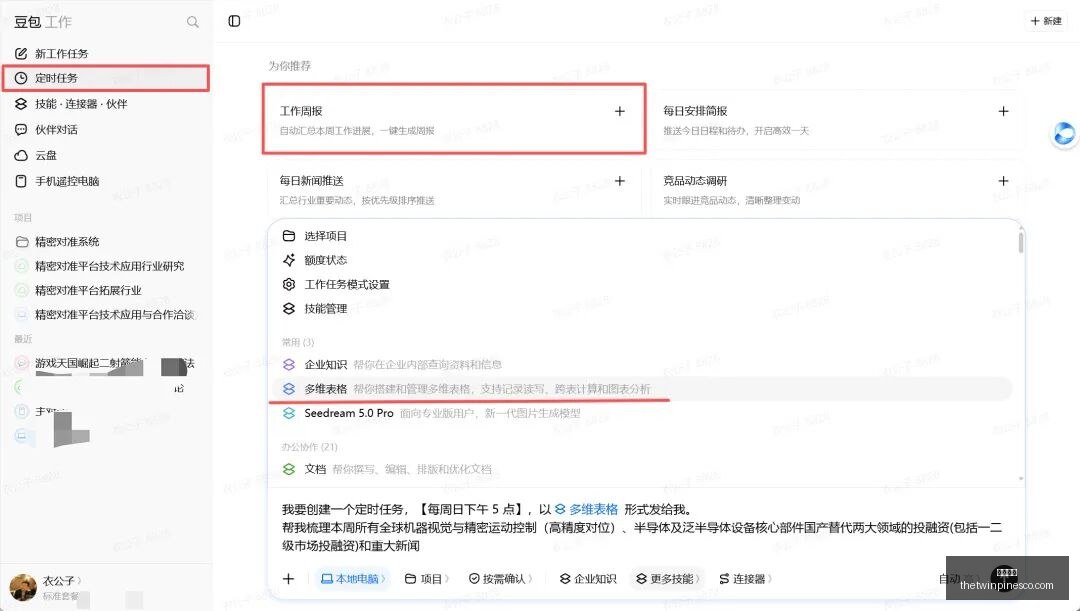Expand the 衣公子 user profile menu

click(62, 581)
